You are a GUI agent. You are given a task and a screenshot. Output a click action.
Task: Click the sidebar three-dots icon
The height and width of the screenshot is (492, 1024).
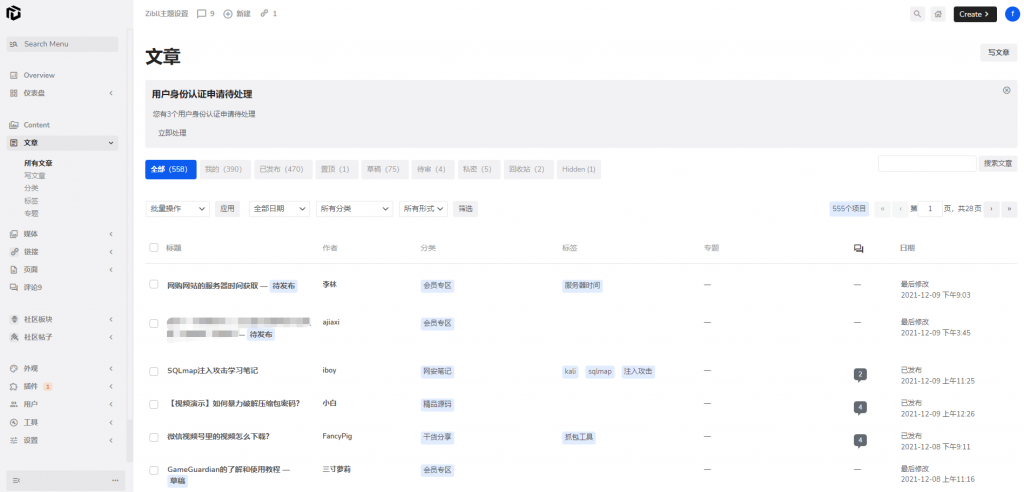(115, 480)
